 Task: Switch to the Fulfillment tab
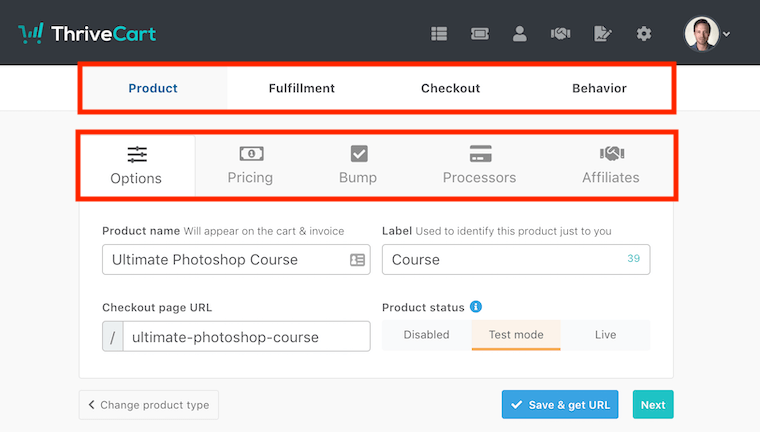(x=301, y=88)
